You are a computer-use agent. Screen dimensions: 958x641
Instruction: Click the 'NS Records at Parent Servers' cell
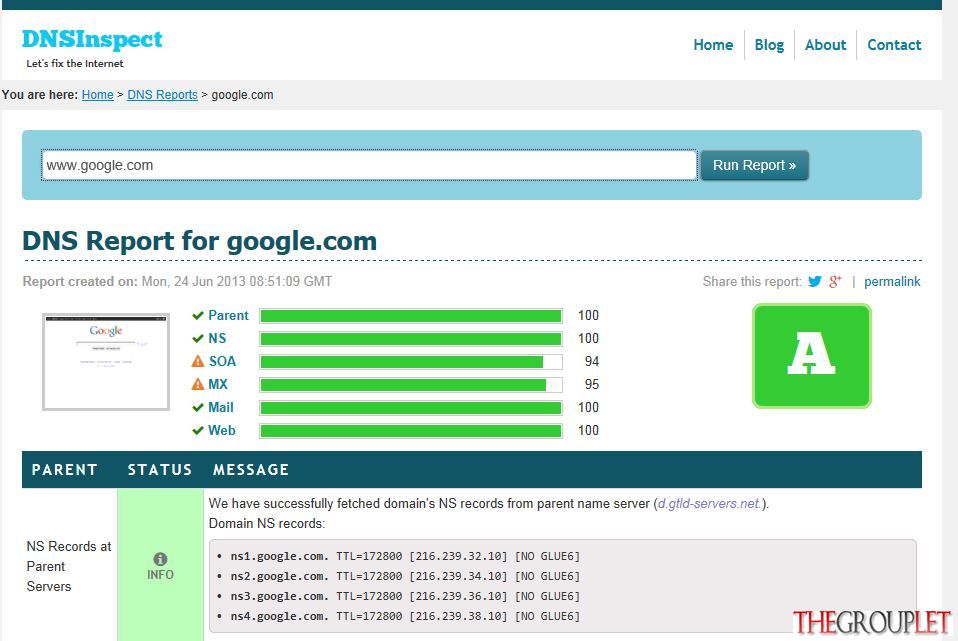tap(69, 566)
